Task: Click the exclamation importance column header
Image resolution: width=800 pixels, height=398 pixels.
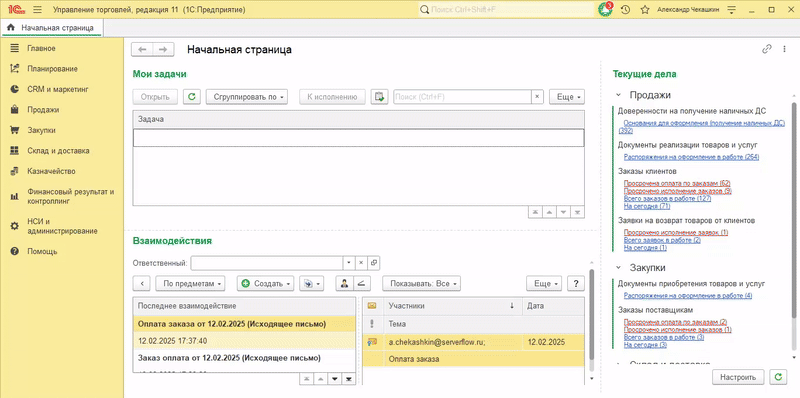Action: point(372,324)
